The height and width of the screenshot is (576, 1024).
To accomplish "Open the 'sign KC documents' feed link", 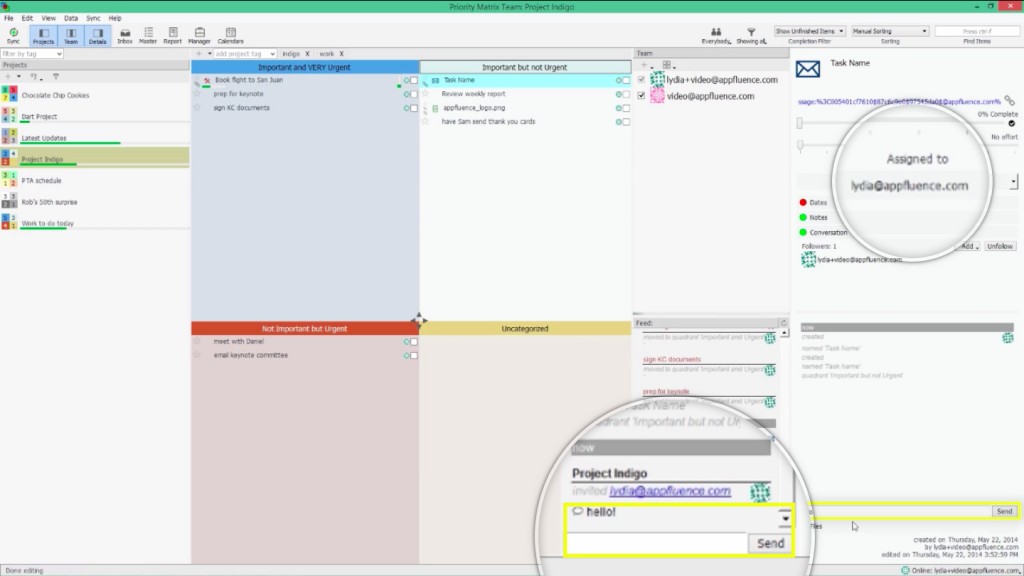I will (671, 359).
